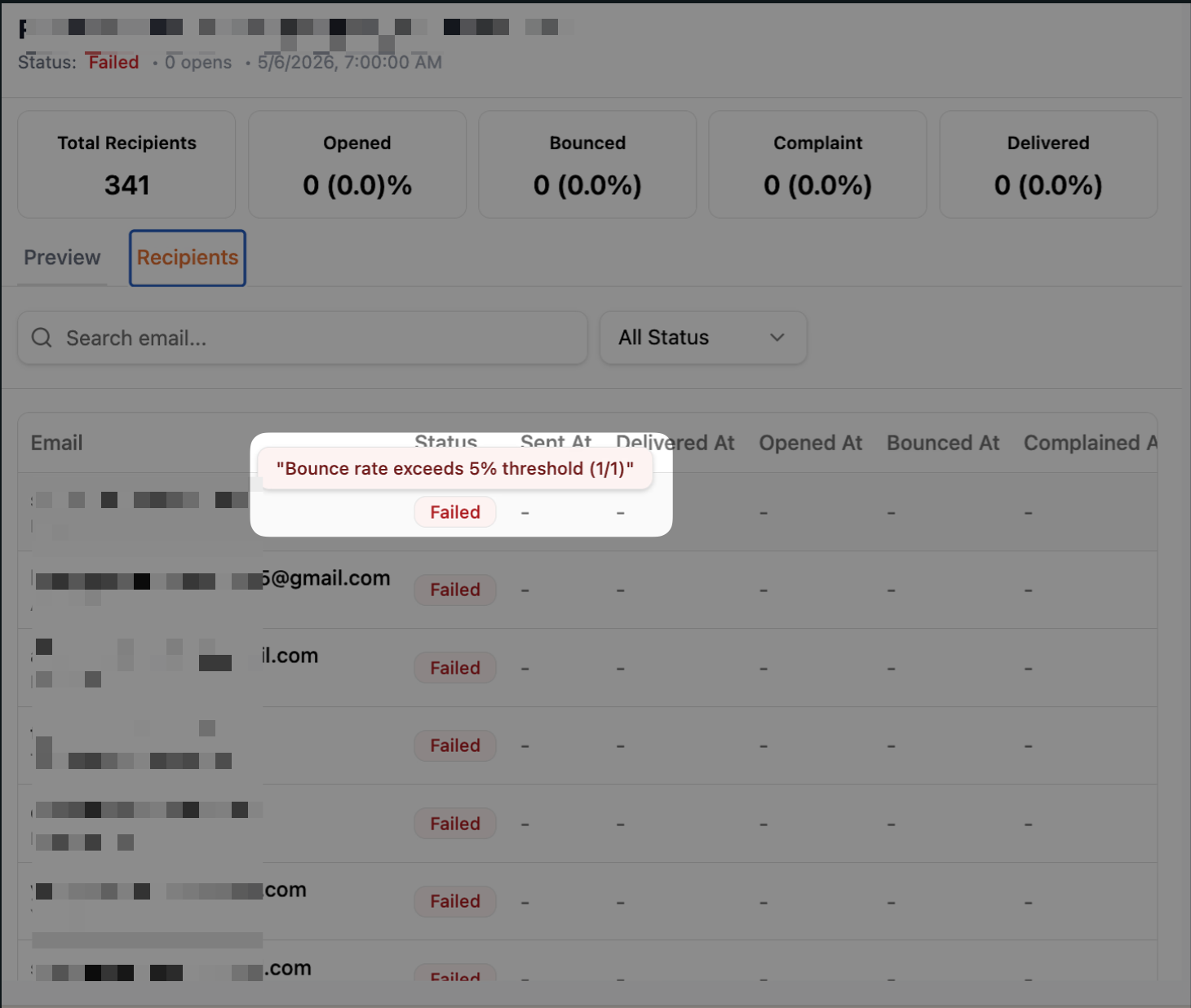
Task: Click the Opened 0 (0.0)% stat card
Action: tap(357, 165)
